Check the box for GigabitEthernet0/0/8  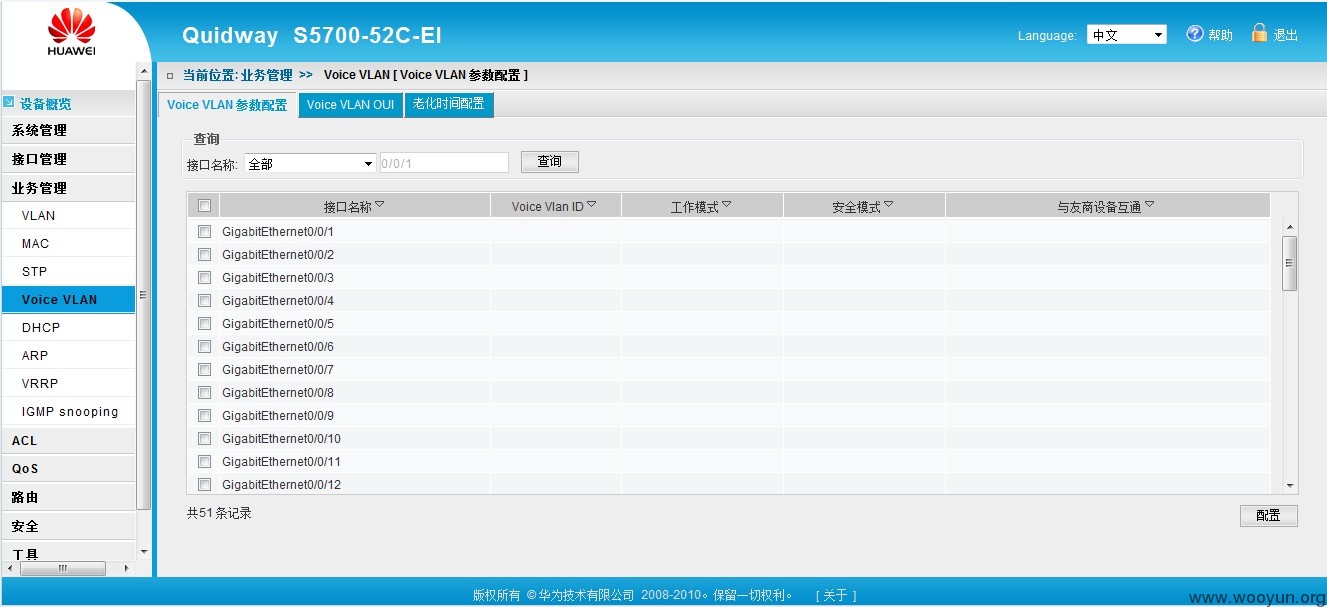(x=204, y=393)
